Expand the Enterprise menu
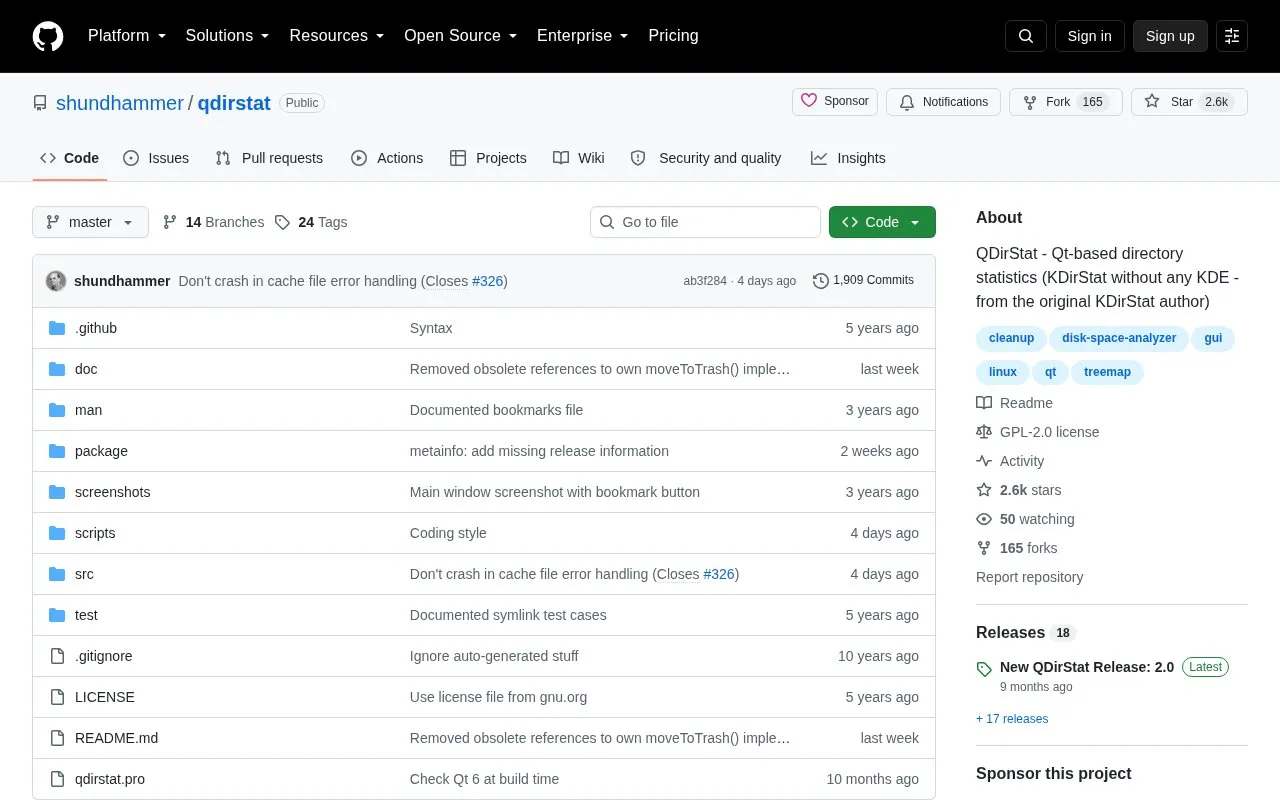This screenshot has height=800, width=1280. coord(583,36)
